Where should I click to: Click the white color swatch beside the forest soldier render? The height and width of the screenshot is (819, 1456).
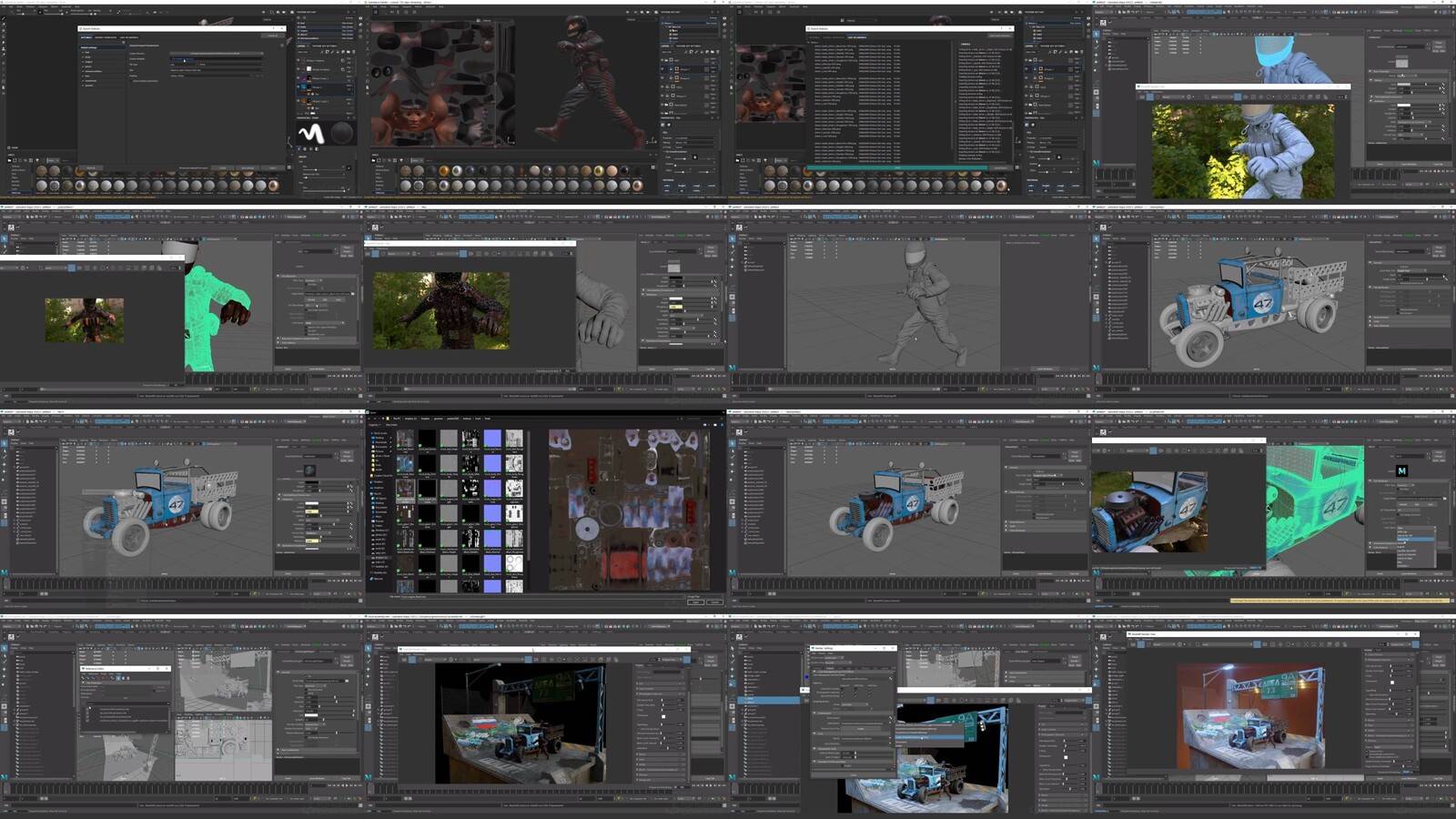(675, 298)
